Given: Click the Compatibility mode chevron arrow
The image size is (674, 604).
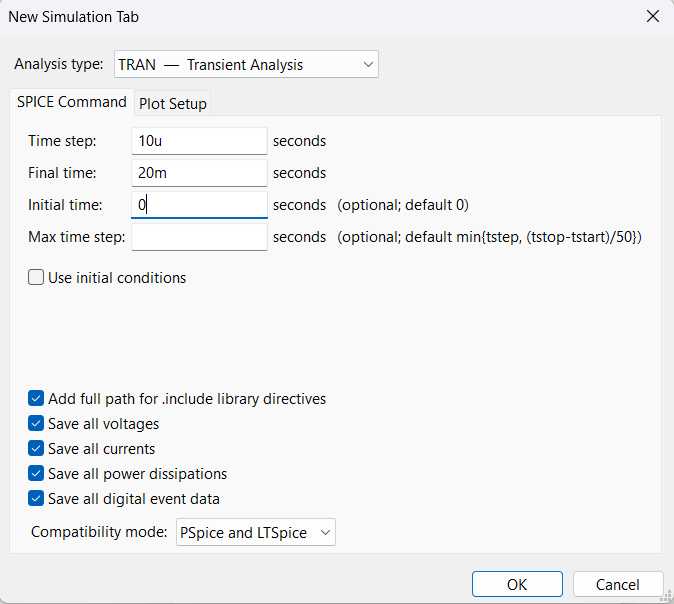Looking at the screenshot, I should coord(325,533).
